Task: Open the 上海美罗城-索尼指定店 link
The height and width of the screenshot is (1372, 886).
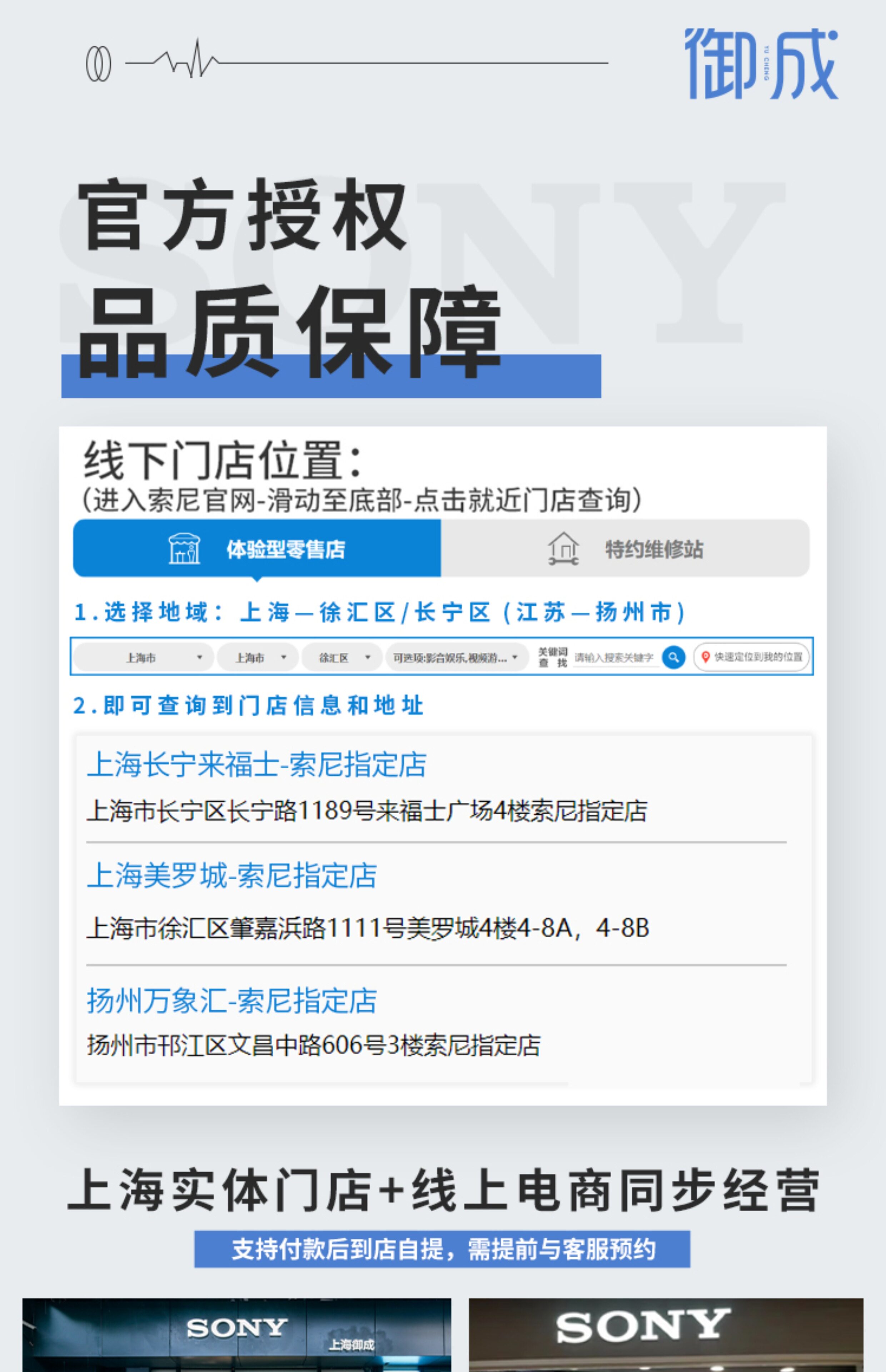Action: [x=232, y=876]
